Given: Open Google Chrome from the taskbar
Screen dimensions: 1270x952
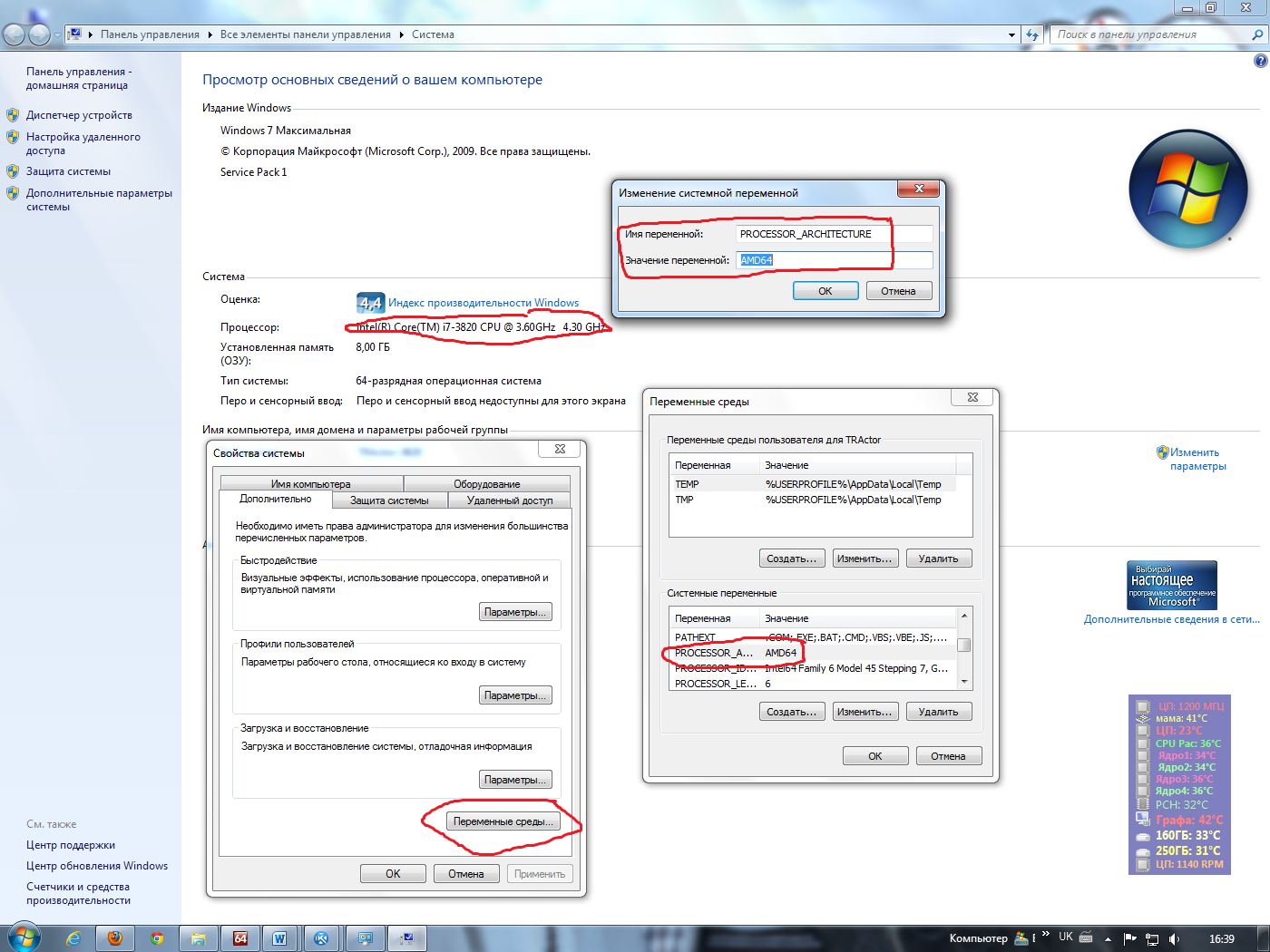Looking at the screenshot, I should point(157,938).
